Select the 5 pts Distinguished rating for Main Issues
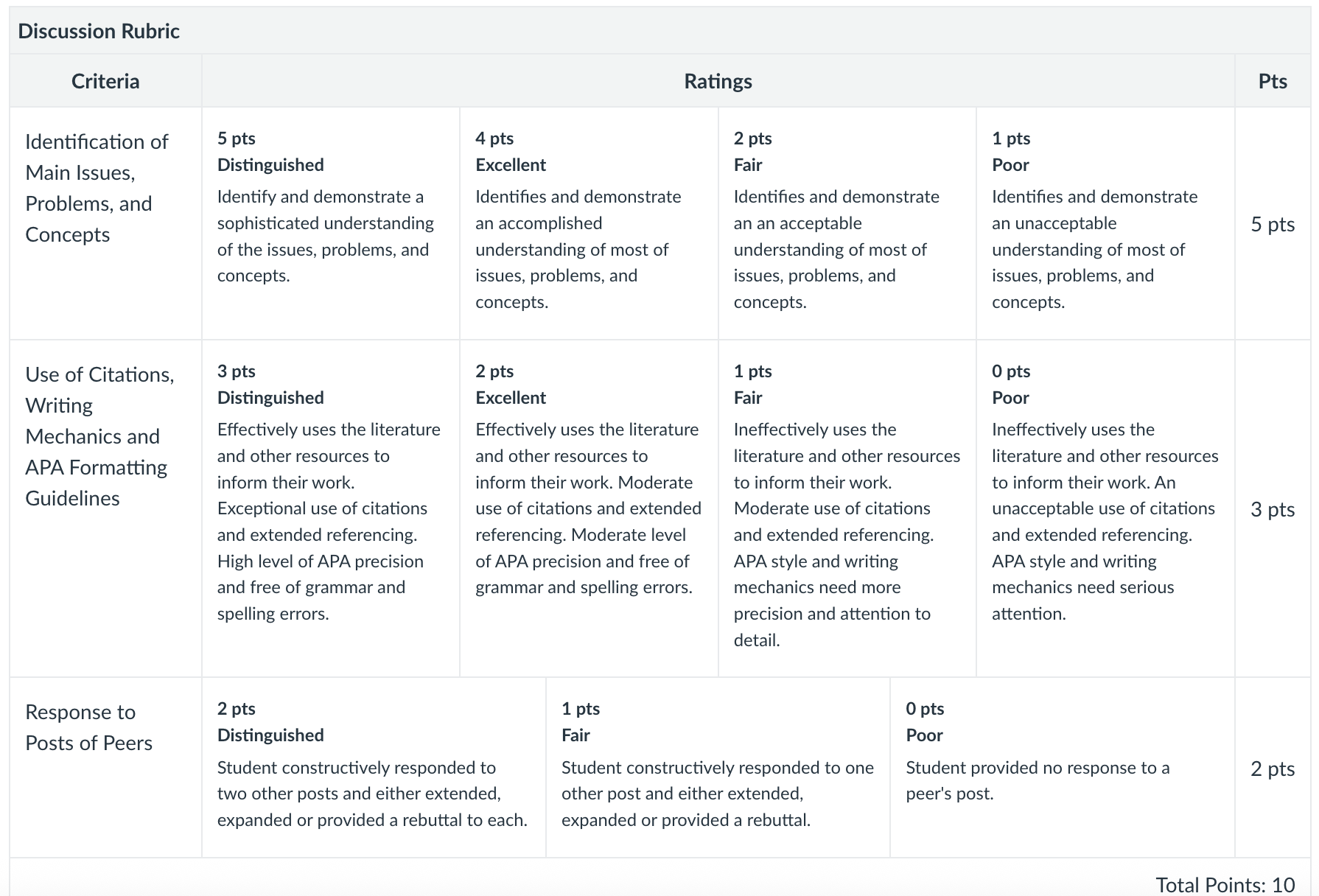 pyautogui.click(x=331, y=223)
